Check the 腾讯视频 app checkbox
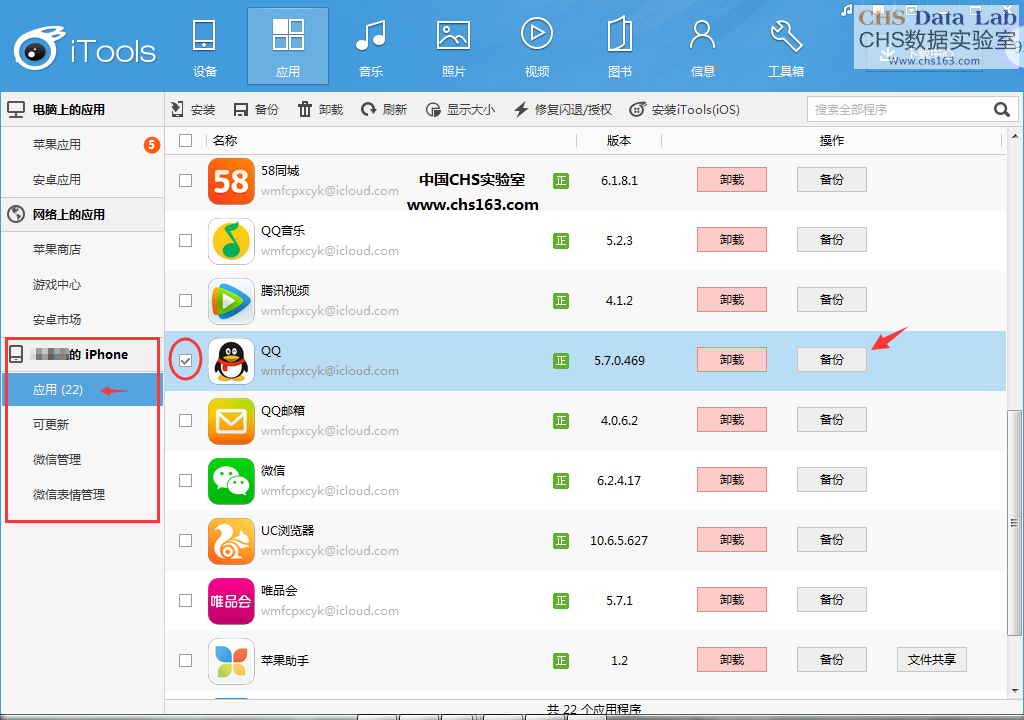This screenshot has height=720, width=1024. 185,301
